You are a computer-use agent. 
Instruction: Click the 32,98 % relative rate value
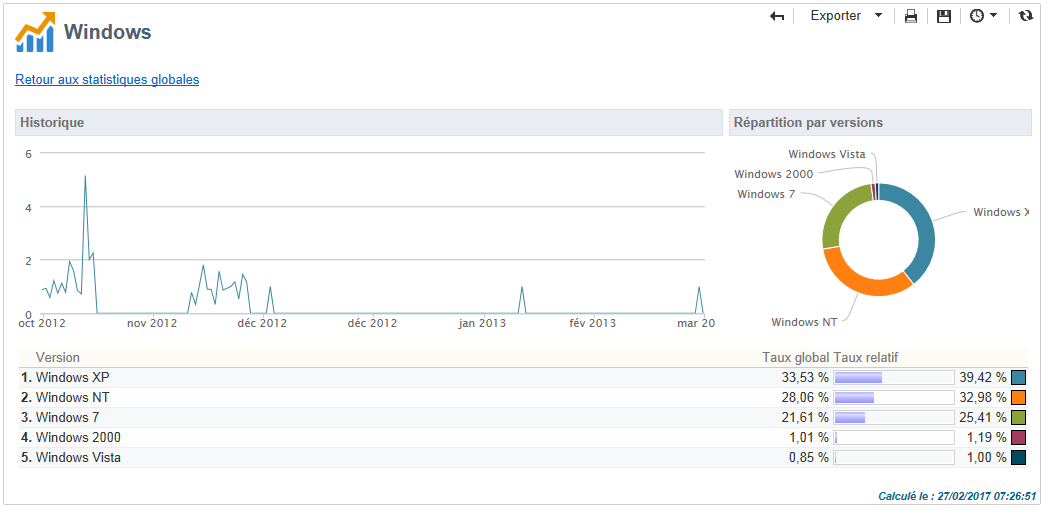(982, 397)
